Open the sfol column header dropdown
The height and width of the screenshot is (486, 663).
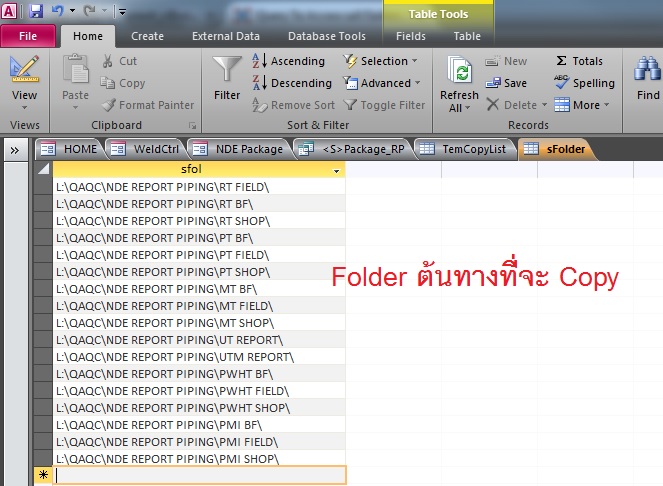coord(336,171)
